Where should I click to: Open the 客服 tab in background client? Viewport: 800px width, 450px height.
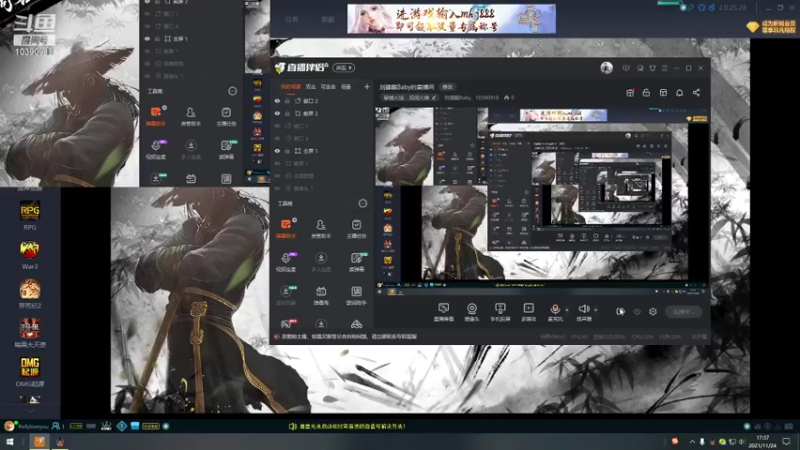point(328,19)
